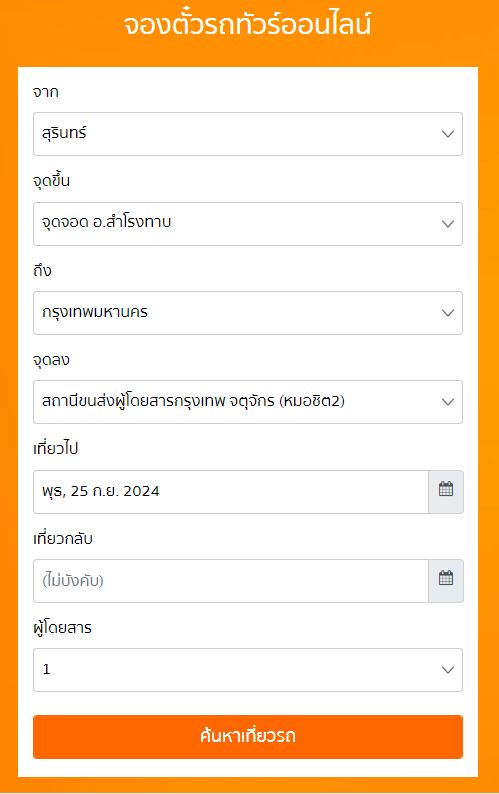This screenshot has height=794, width=499.
Task: Click the จุดลง label text
Action: pyautogui.click(x=51, y=360)
